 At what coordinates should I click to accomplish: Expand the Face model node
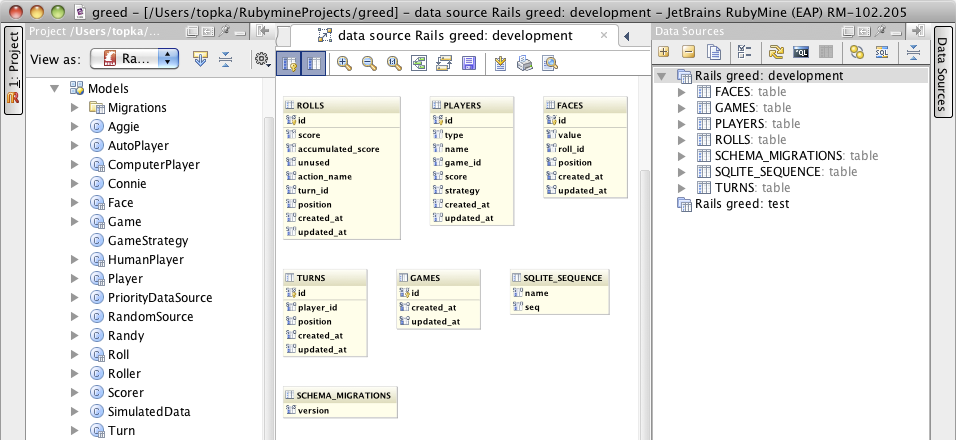pos(74,202)
